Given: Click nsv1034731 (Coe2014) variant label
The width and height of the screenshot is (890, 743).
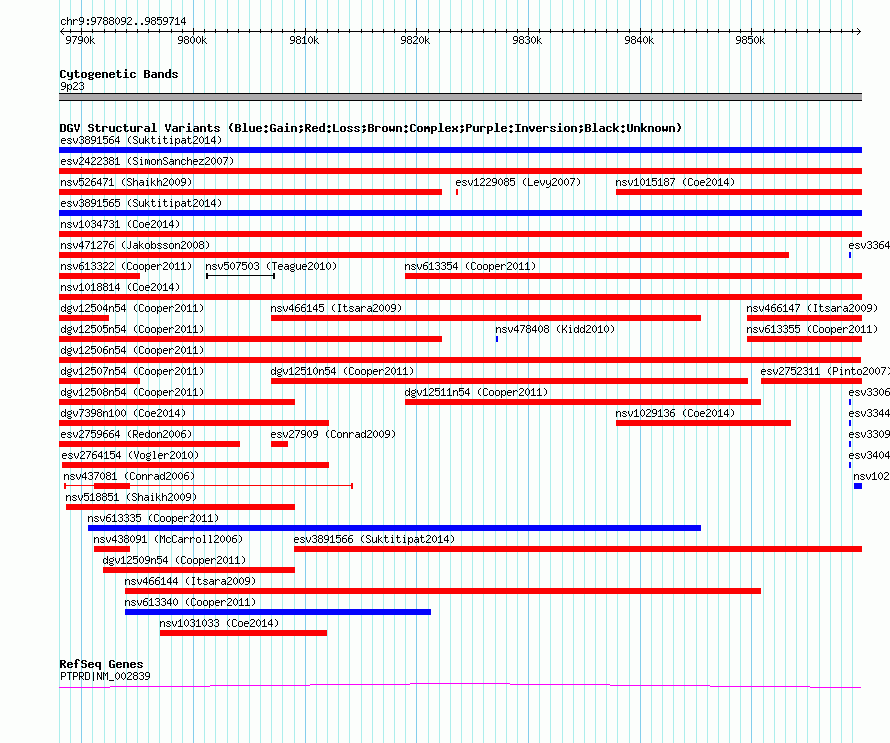Looking at the screenshot, I should click(120, 224).
